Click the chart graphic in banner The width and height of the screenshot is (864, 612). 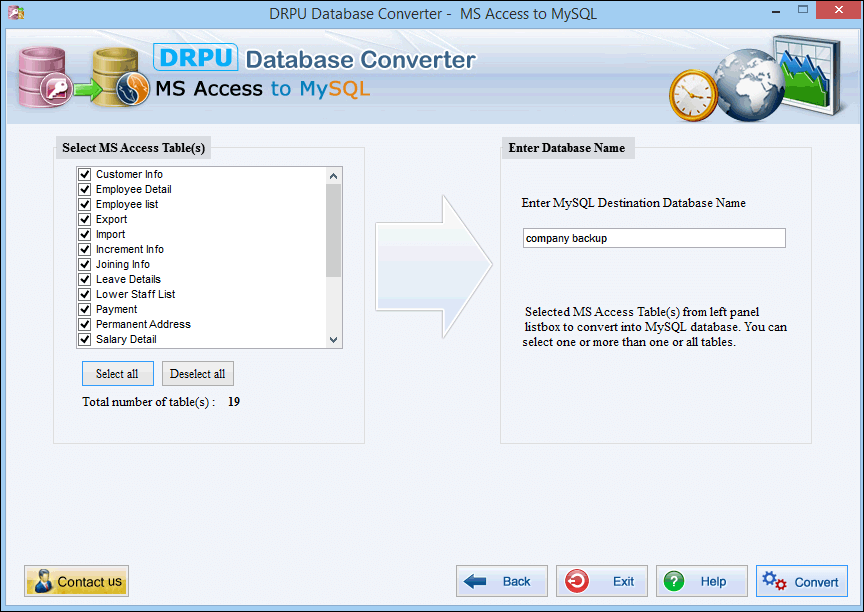(x=808, y=74)
